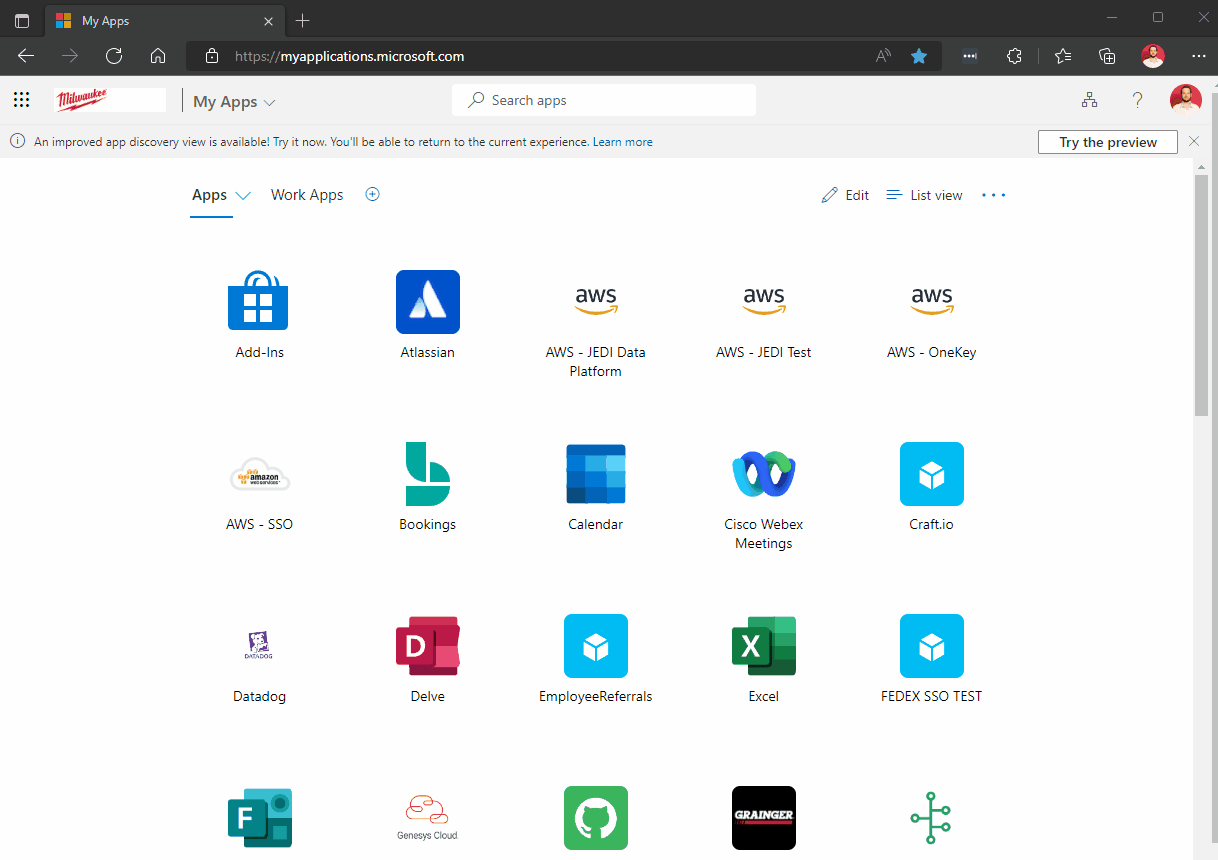The height and width of the screenshot is (860, 1218).
Task: Open the Calendar app icon
Action: click(596, 474)
